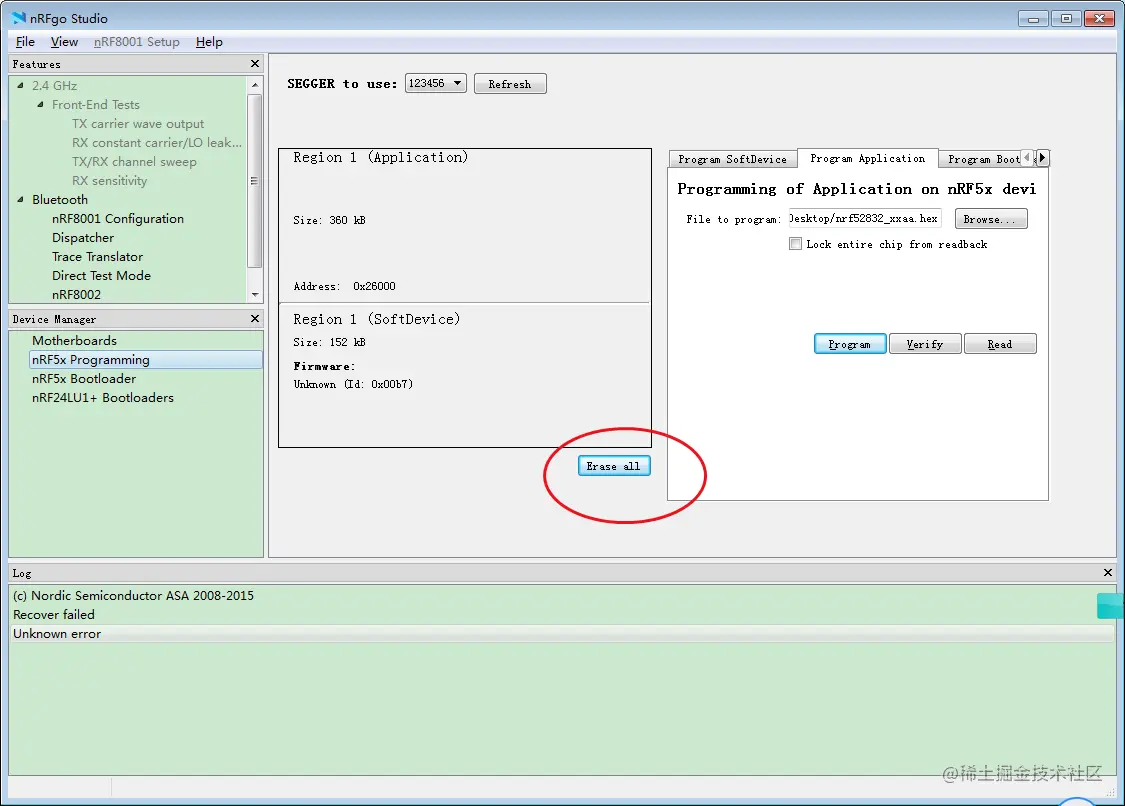Close the Device Manager panel
The width and height of the screenshot is (1125, 806).
coord(255,319)
